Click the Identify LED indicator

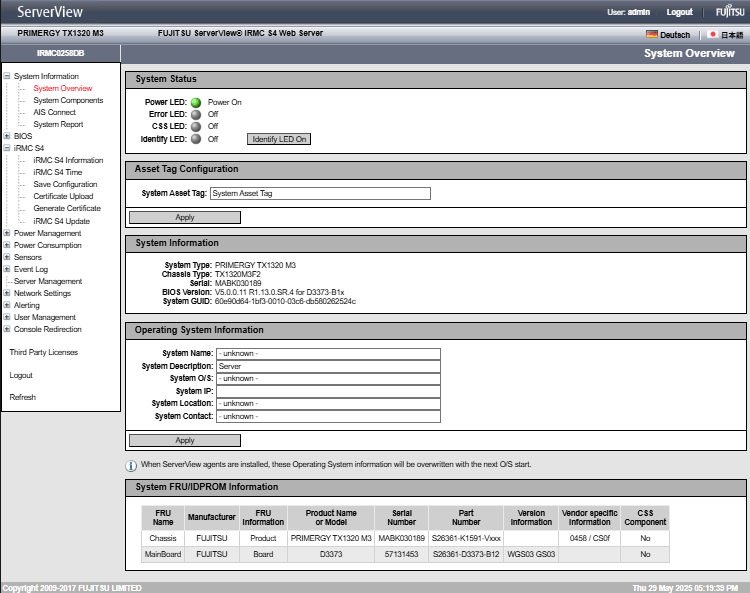click(x=196, y=139)
